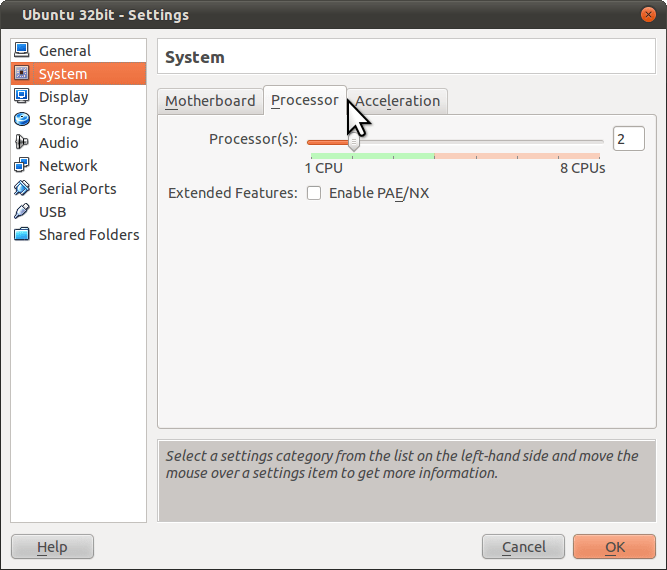Enable the PAE/NX extended feature checkbox
This screenshot has height=570, width=667.
[x=314, y=193]
